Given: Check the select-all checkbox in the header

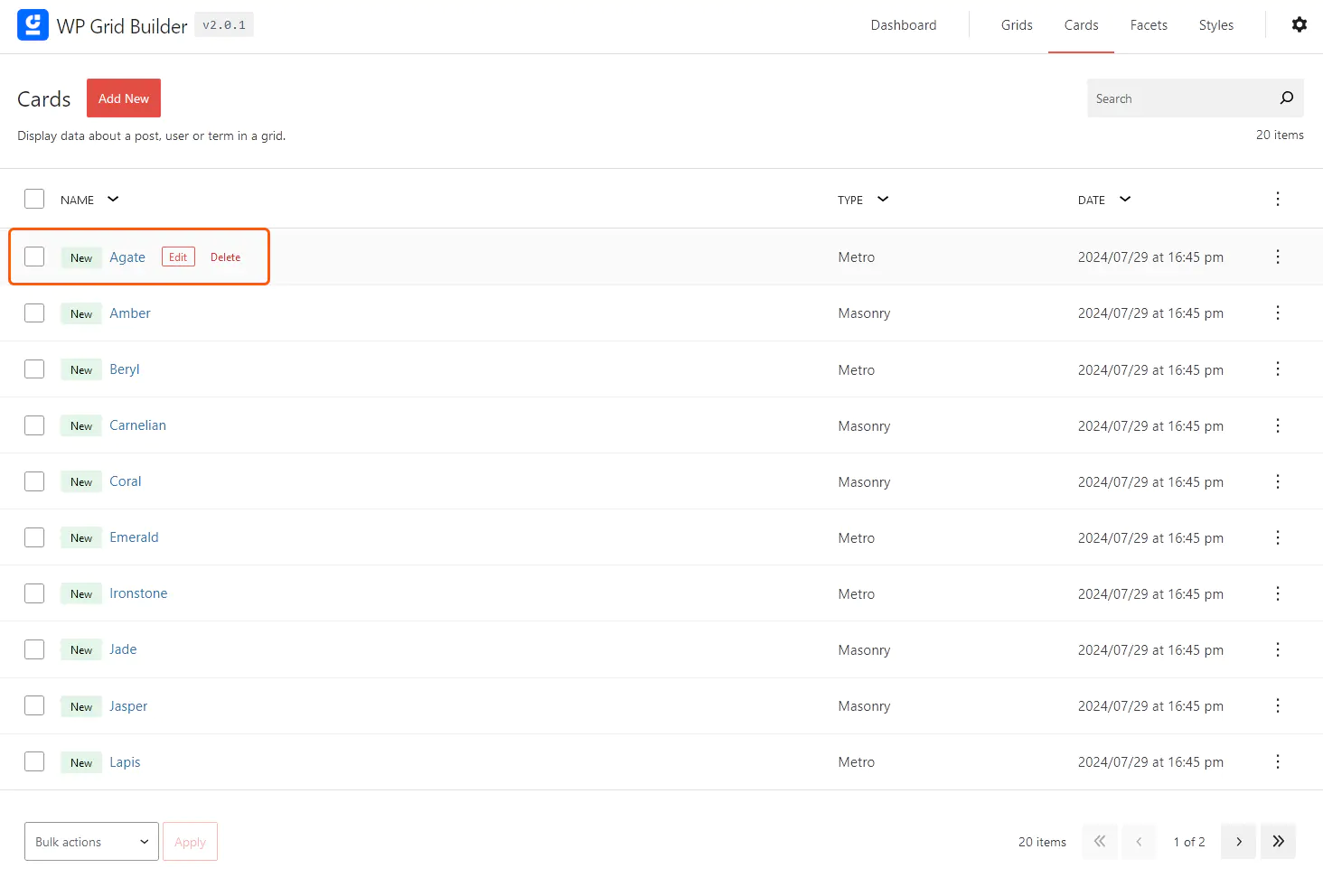Looking at the screenshot, I should point(33,198).
